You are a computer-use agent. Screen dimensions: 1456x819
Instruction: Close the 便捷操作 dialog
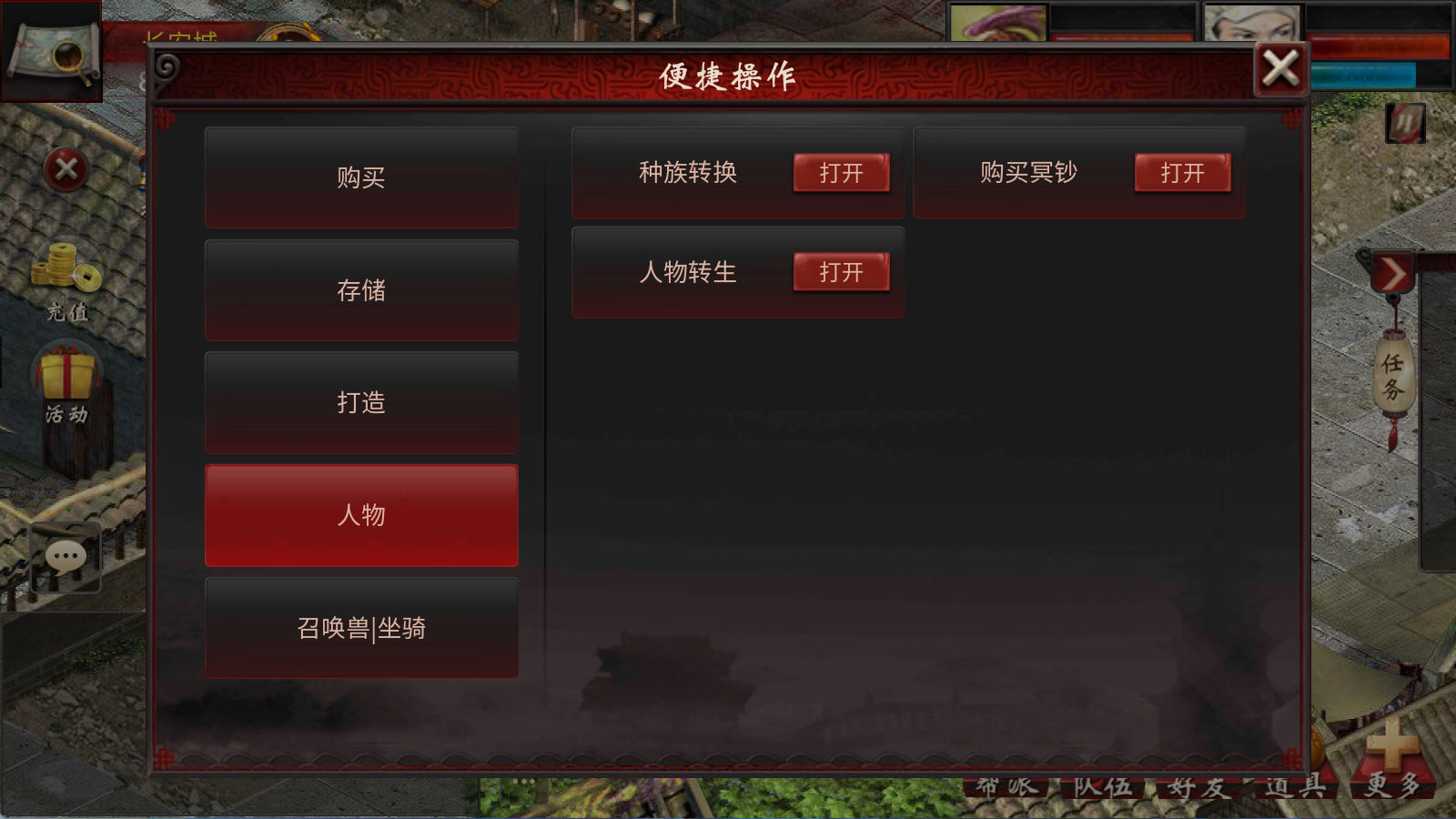click(x=1280, y=68)
